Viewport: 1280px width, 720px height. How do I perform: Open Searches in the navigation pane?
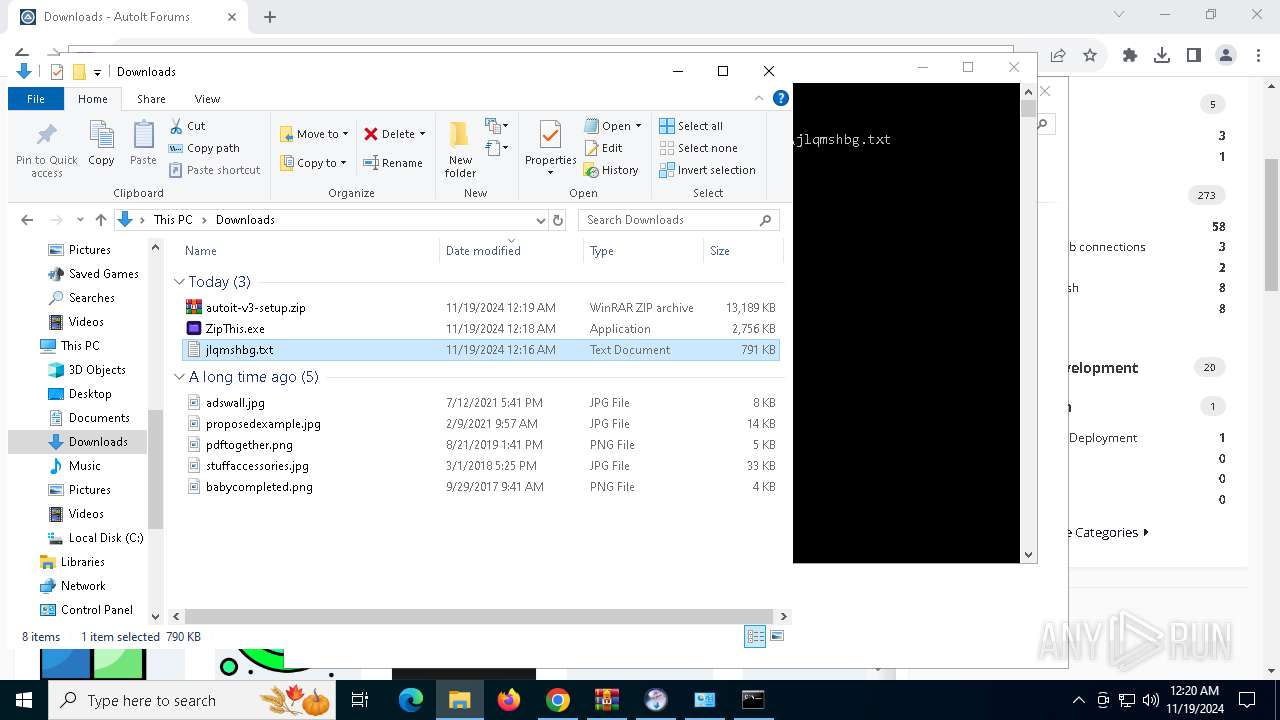pos(91,298)
